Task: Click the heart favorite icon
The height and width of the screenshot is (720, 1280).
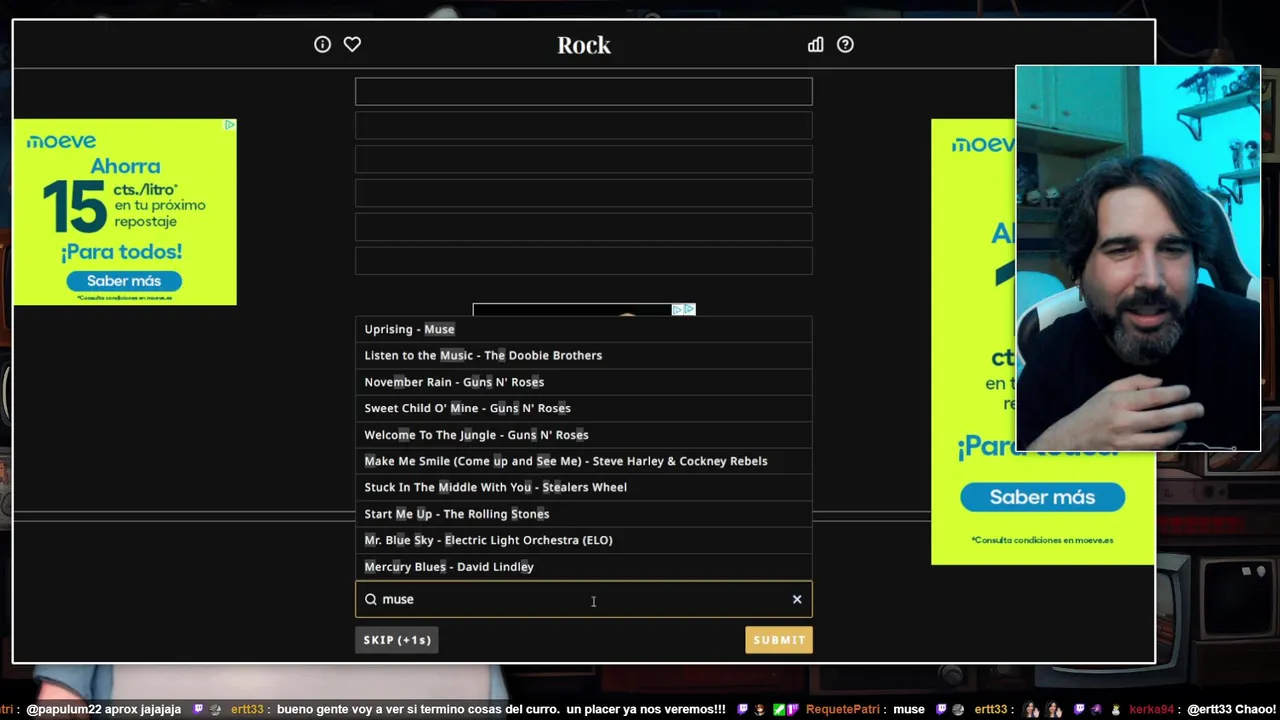Action: pyautogui.click(x=352, y=44)
